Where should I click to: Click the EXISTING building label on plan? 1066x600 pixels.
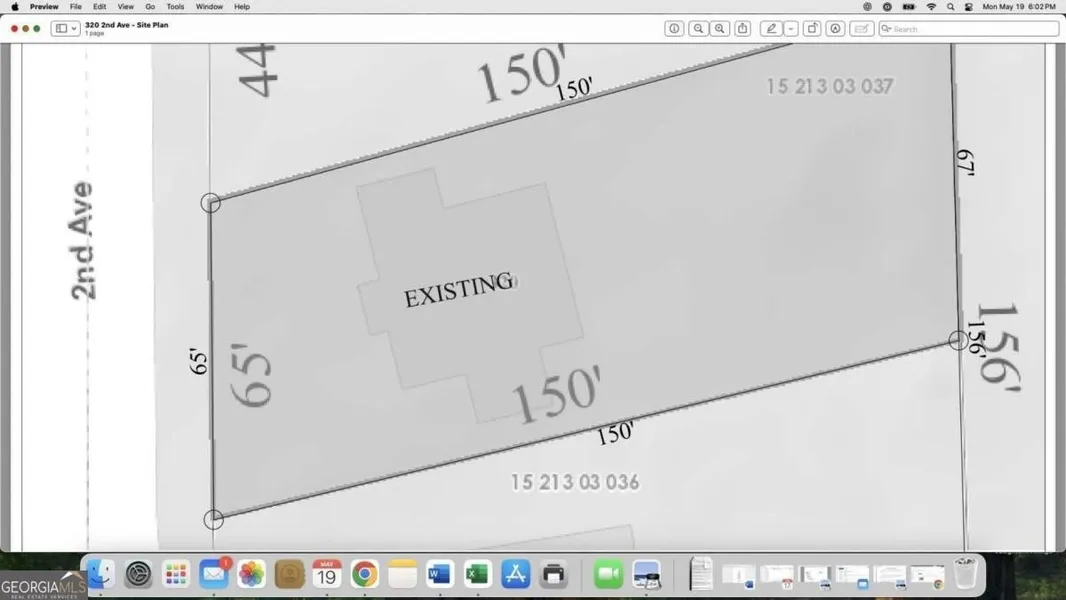pos(458,292)
